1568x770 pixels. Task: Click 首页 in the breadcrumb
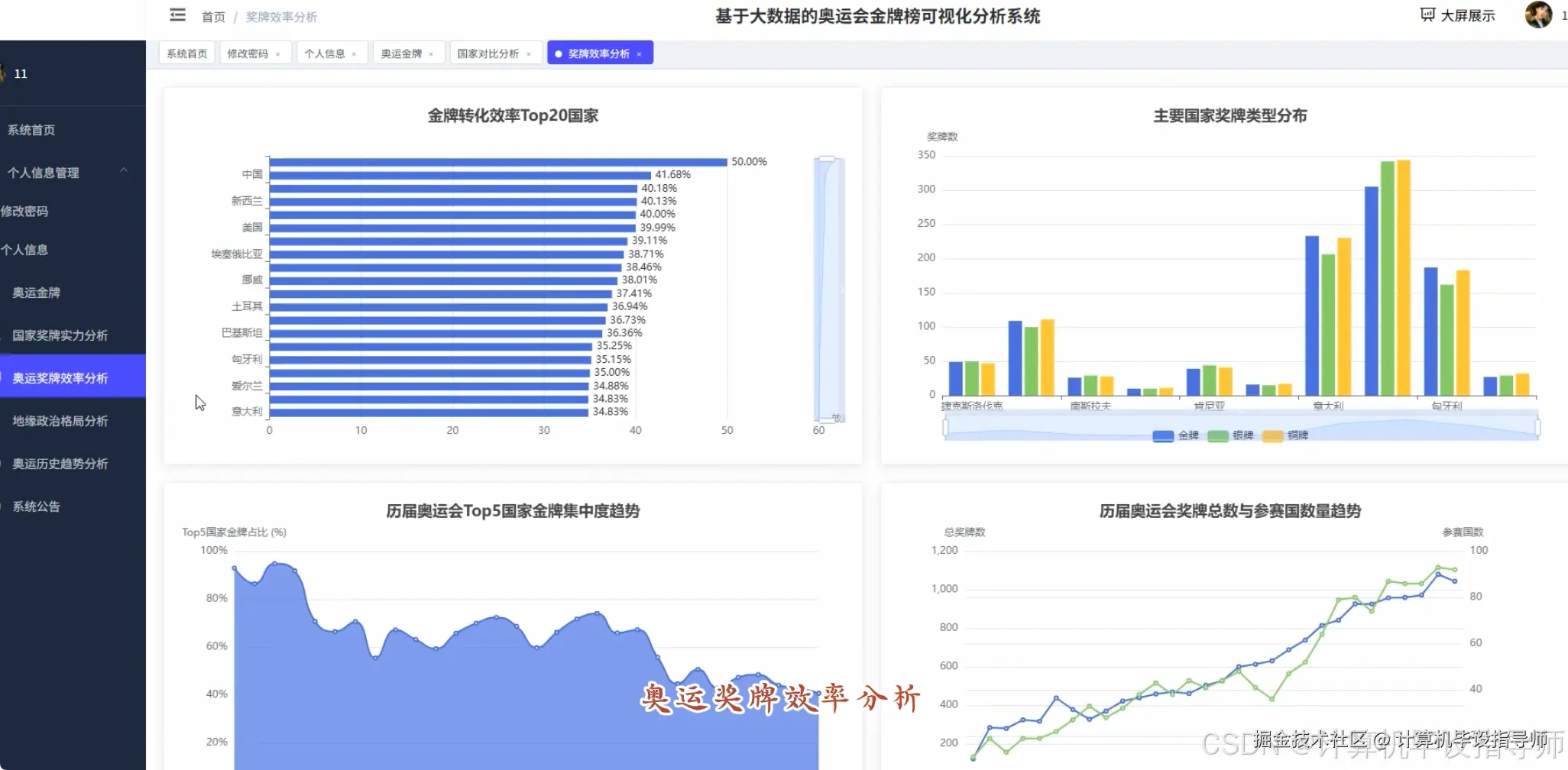213,16
